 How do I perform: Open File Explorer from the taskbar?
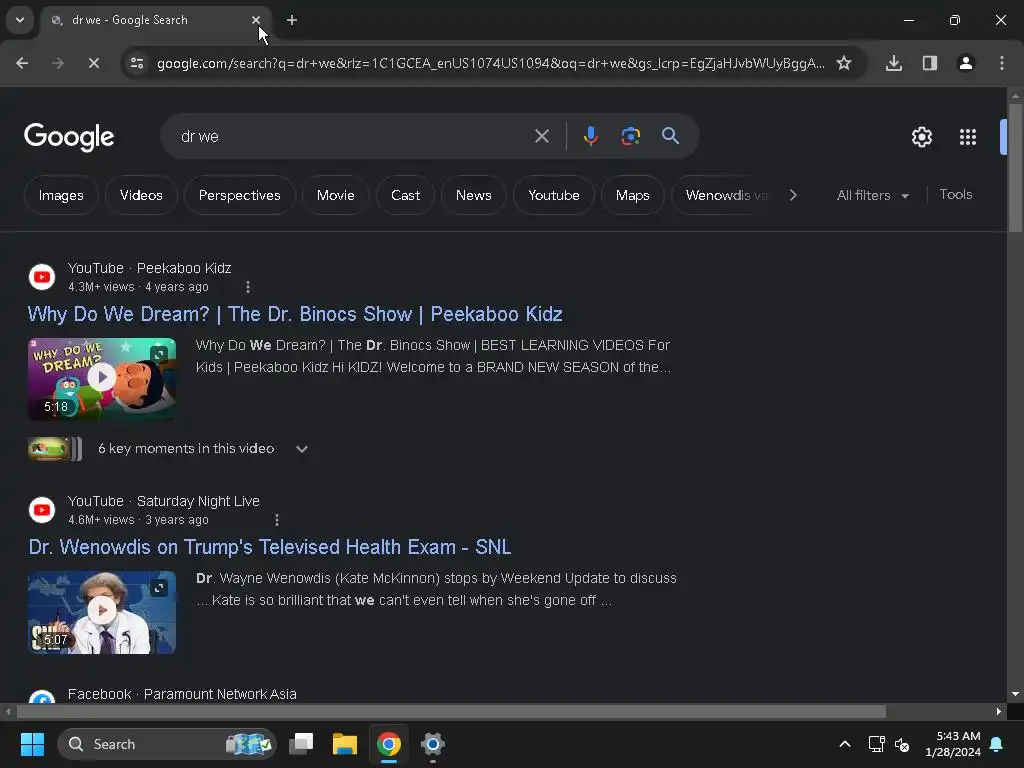(345, 744)
